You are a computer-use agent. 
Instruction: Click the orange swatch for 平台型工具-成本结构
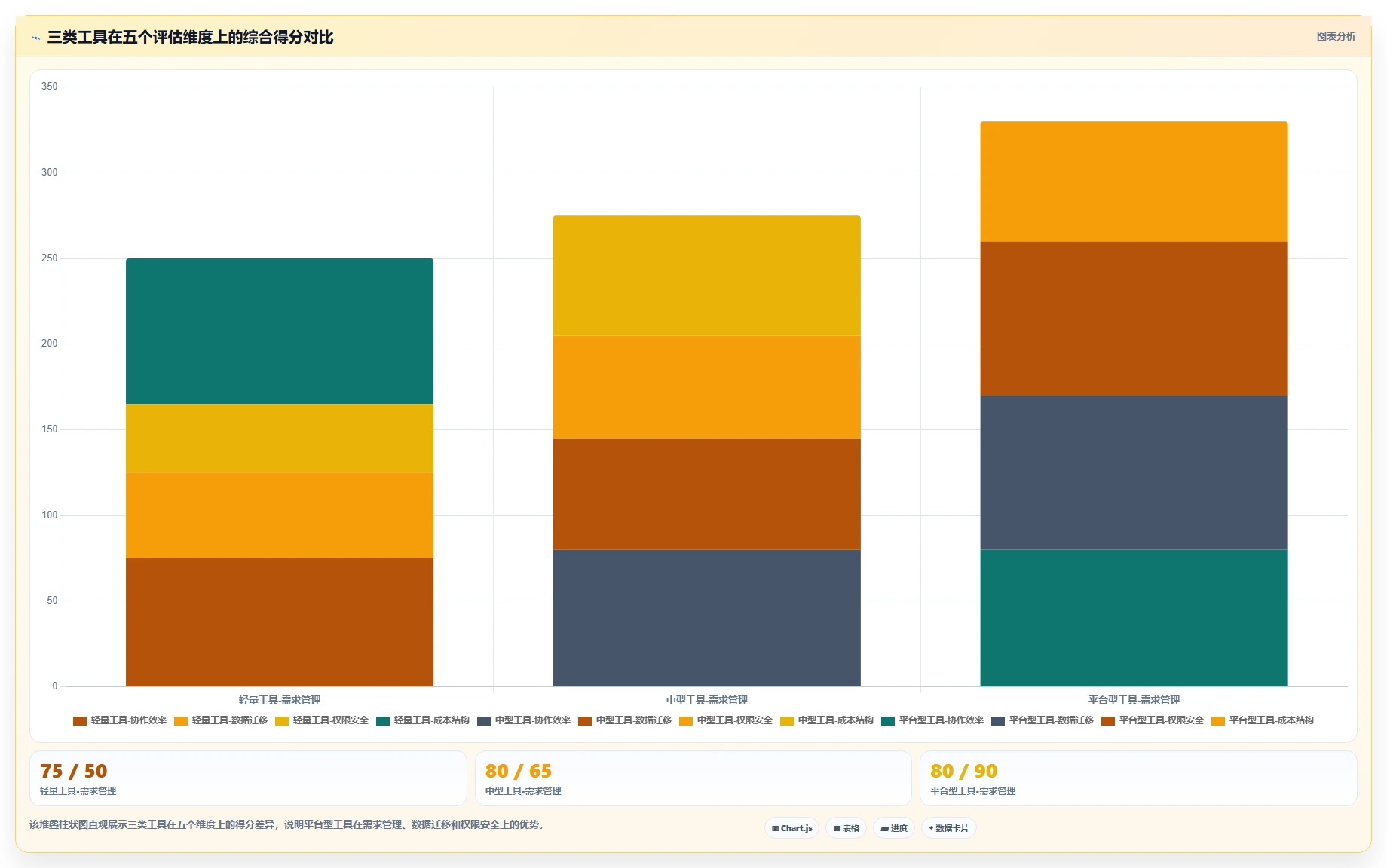pos(1218,721)
